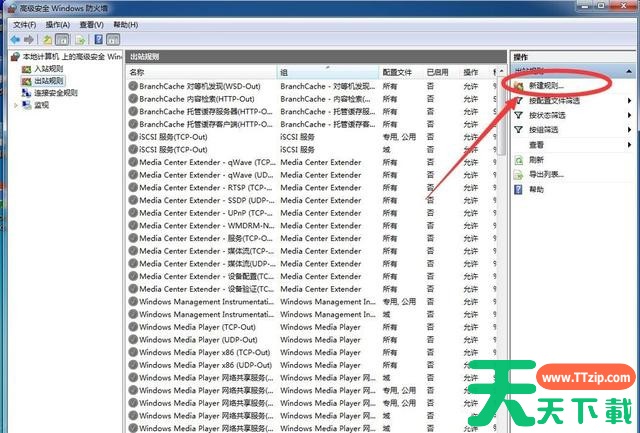The width and height of the screenshot is (640, 433).
Task: Select the Media Center Extender - qWave (TCP... rule
Action: (x=207, y=162)
